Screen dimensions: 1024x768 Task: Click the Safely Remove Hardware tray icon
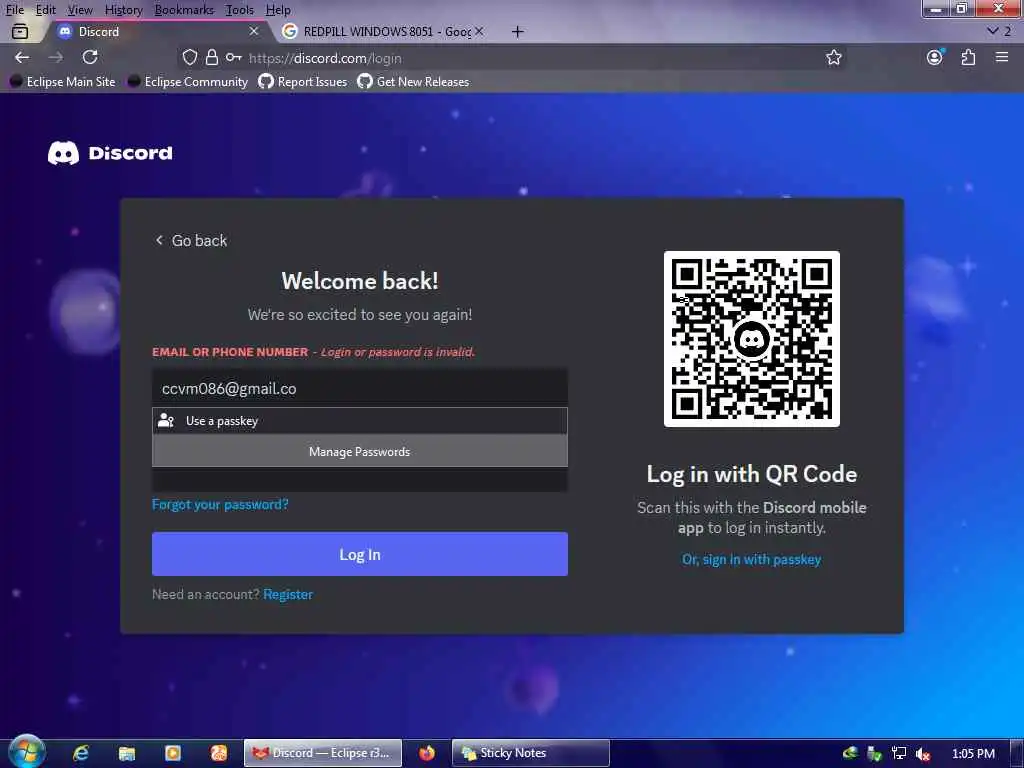[x=874, y=754]
